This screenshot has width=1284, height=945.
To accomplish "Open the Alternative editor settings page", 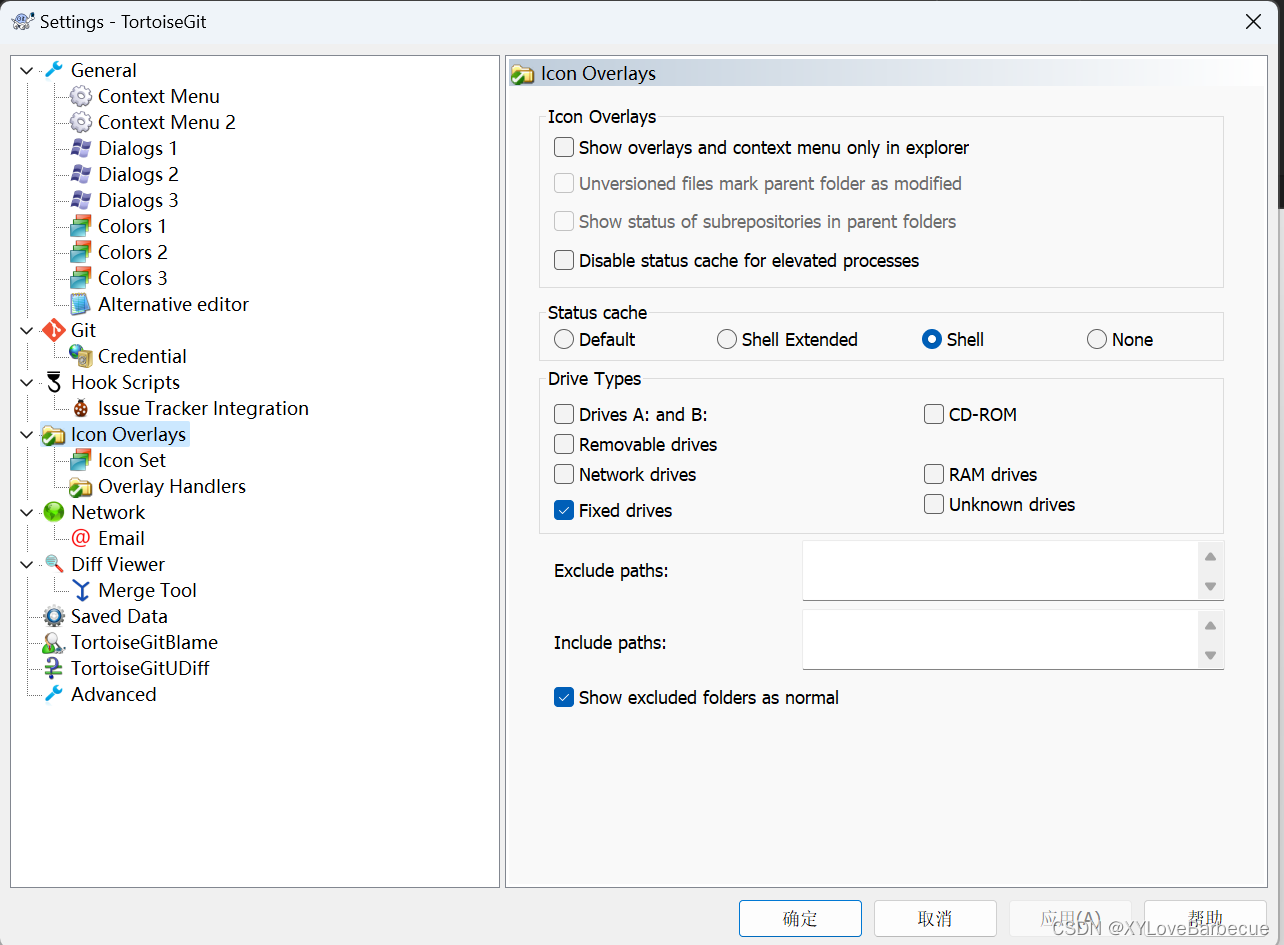I will click(x=173, y=304).
